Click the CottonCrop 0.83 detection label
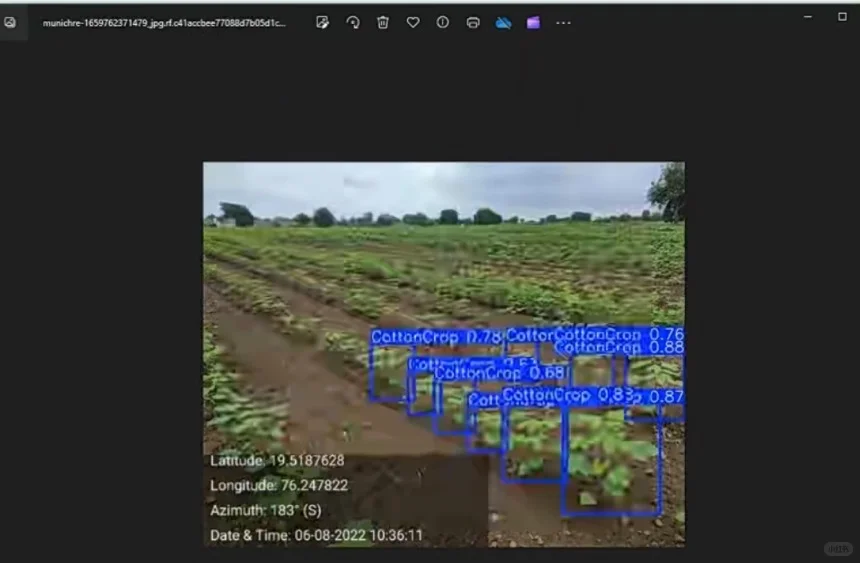Screen dimensions: 860x563 tap(568, 396)
